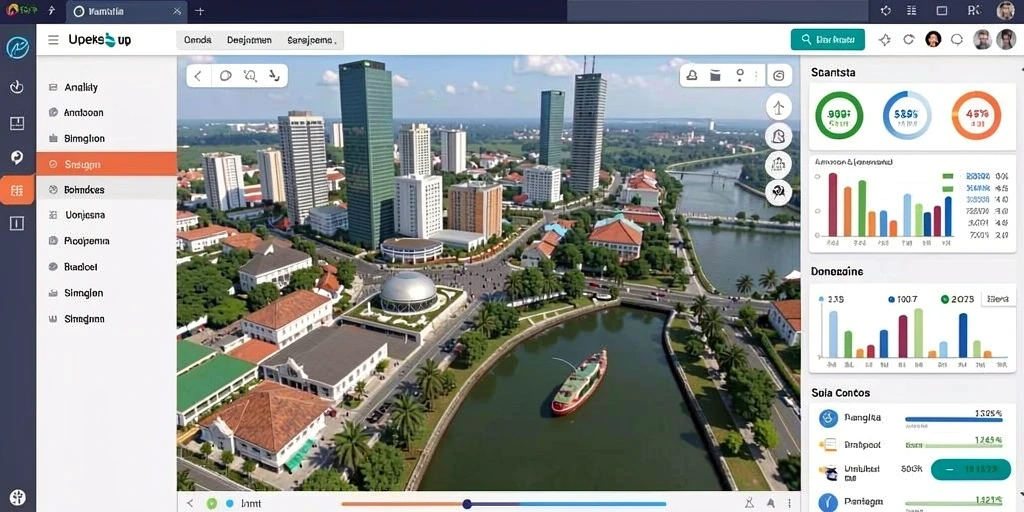The height and width of the screenshot is (512, 1024).
Task: Click the lowest round button in the map's vertical stack
Action: pyautogui.click(x=778, y=193)
